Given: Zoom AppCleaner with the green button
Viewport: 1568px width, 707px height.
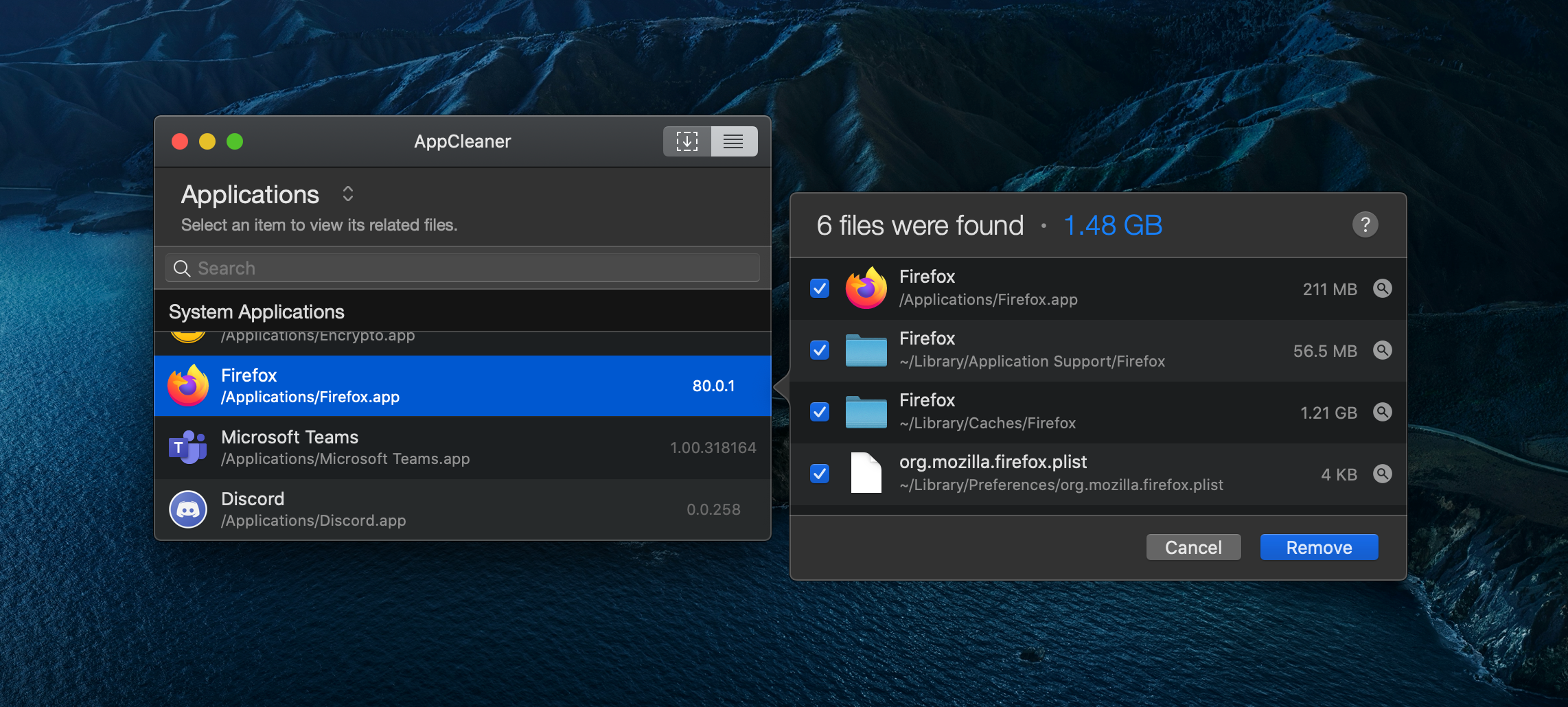Looking at the screenshot, I should (x=235, y=141).
